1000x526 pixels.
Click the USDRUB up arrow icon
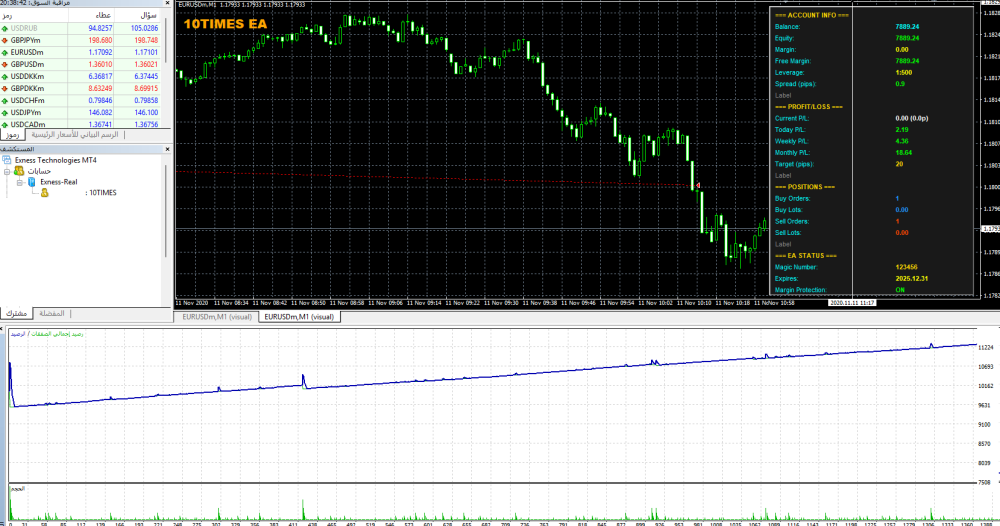tap(6, 28)
